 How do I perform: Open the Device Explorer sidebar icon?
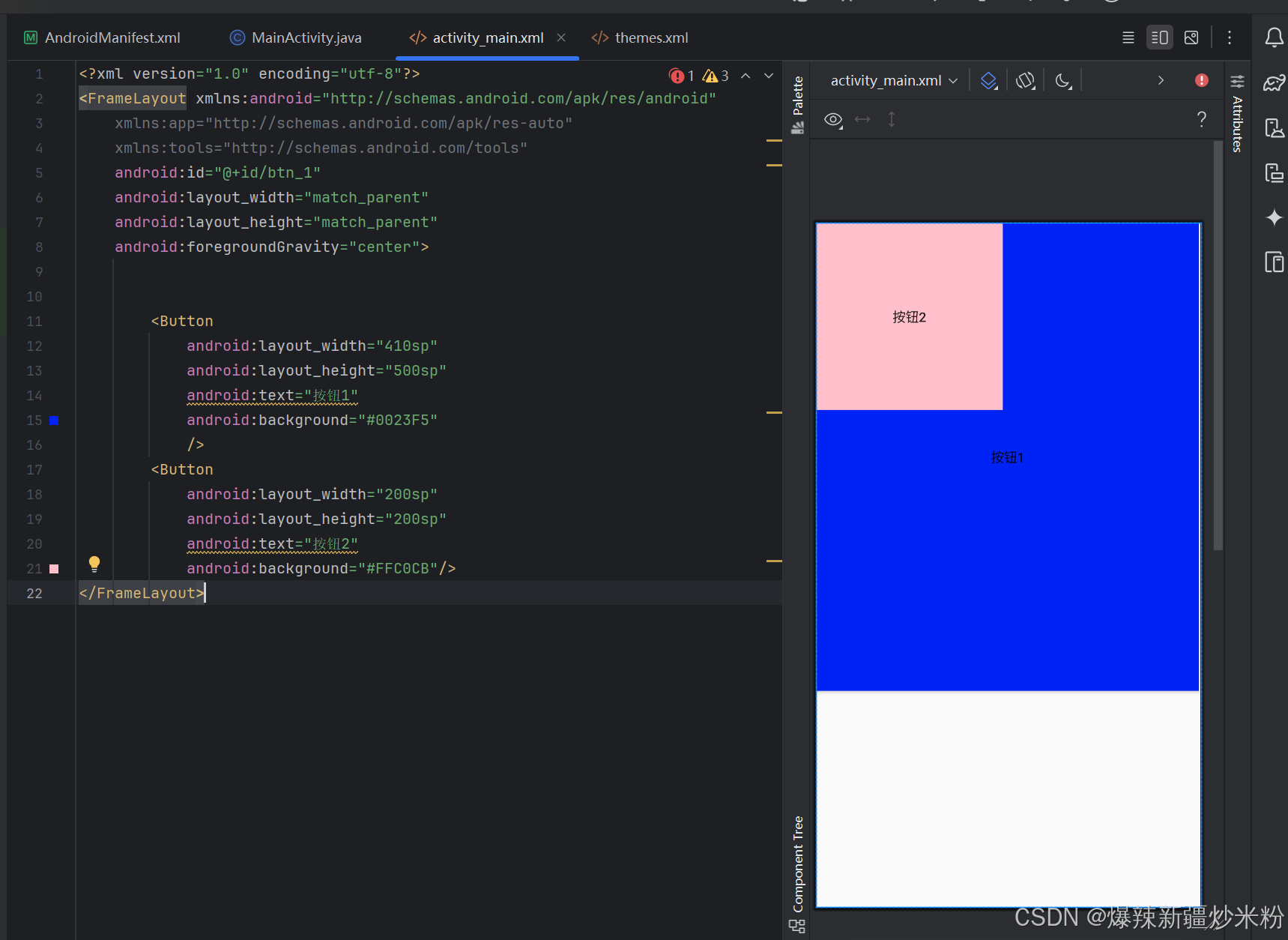click(1274, 262)
